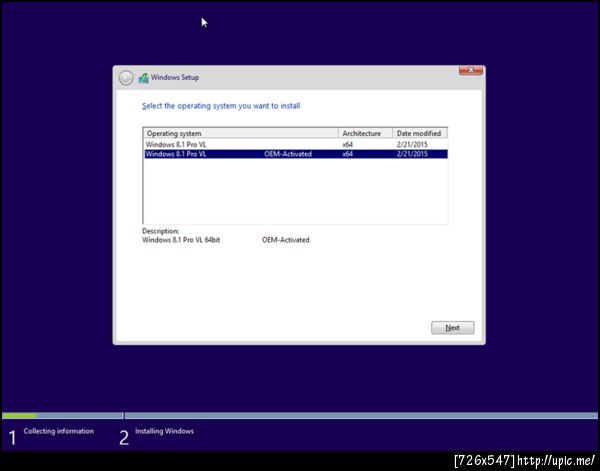Screen dimensions: 600x471
Task: Click the Windows Setup title icon
Action: click(143, 78)
